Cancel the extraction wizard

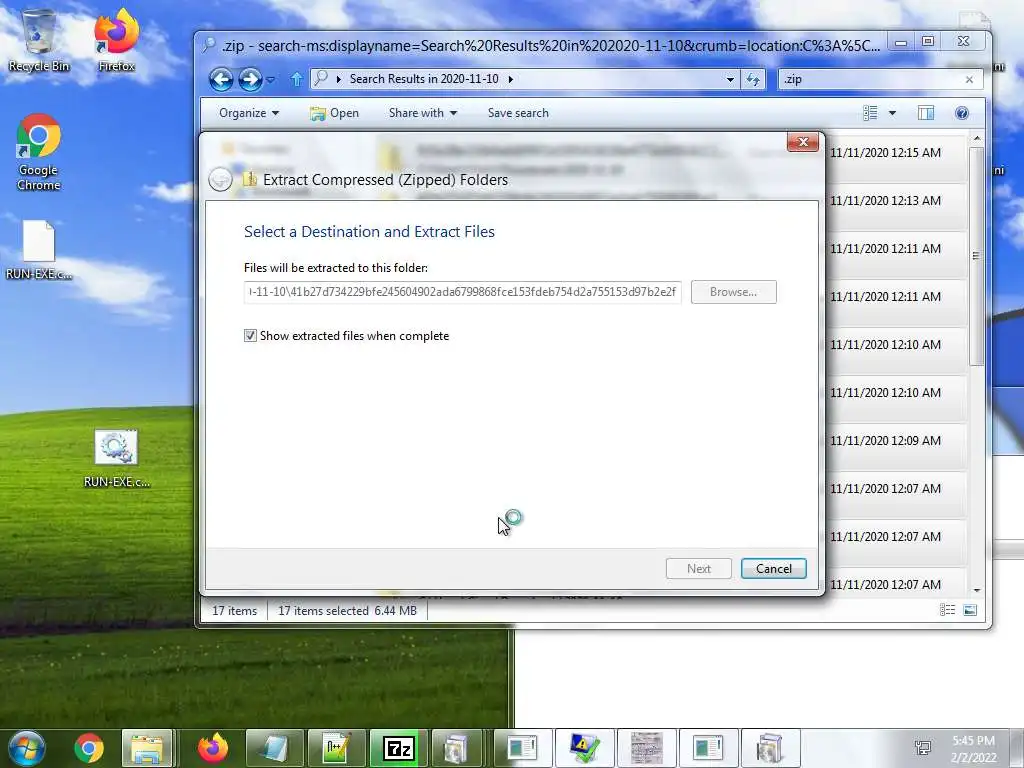(773, 568)
